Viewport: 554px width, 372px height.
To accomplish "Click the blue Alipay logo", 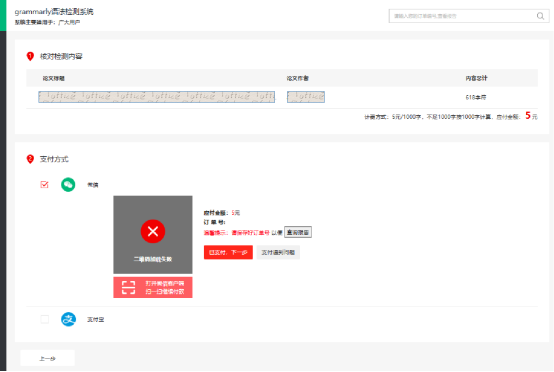I will 68,319.
